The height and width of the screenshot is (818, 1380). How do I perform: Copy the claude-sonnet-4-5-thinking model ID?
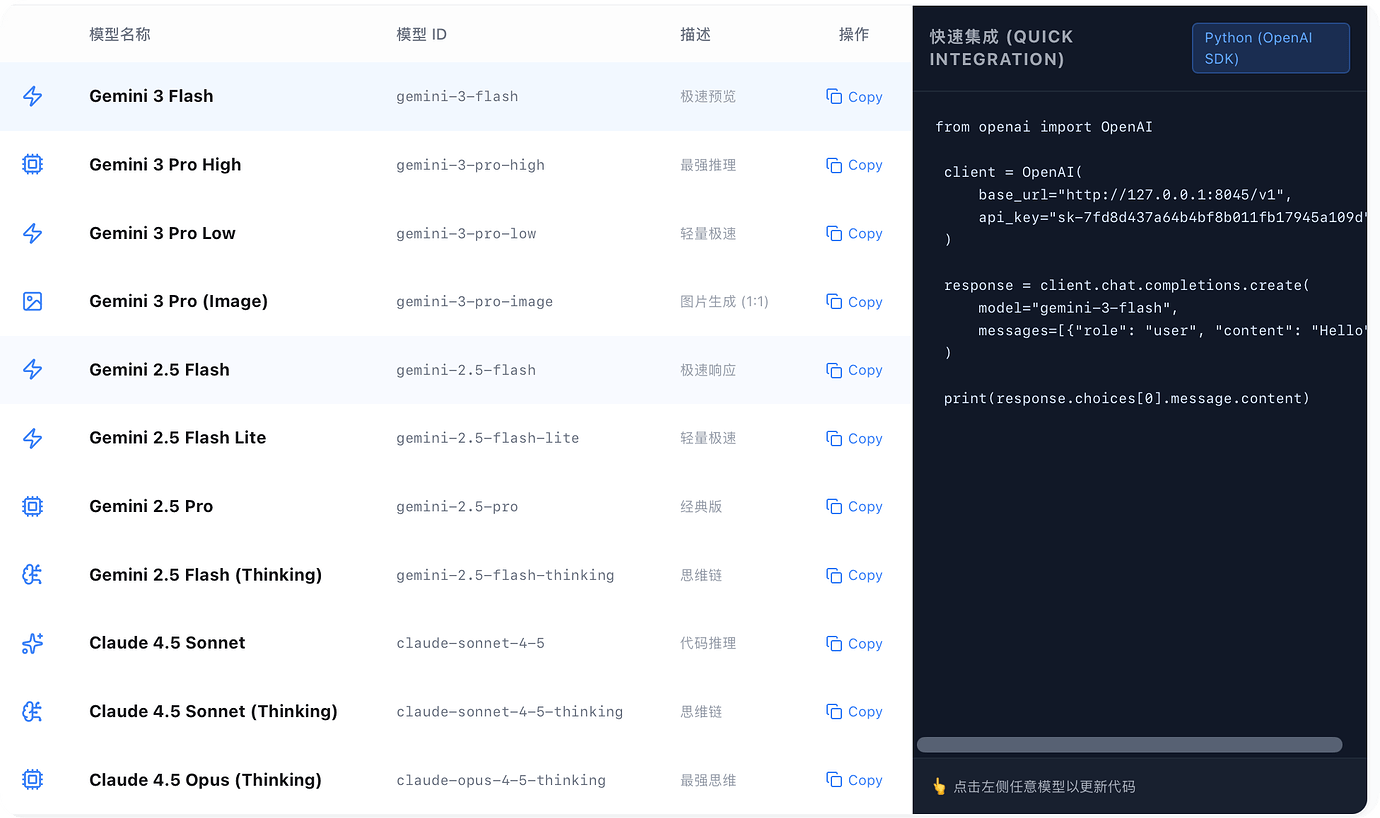854,712
